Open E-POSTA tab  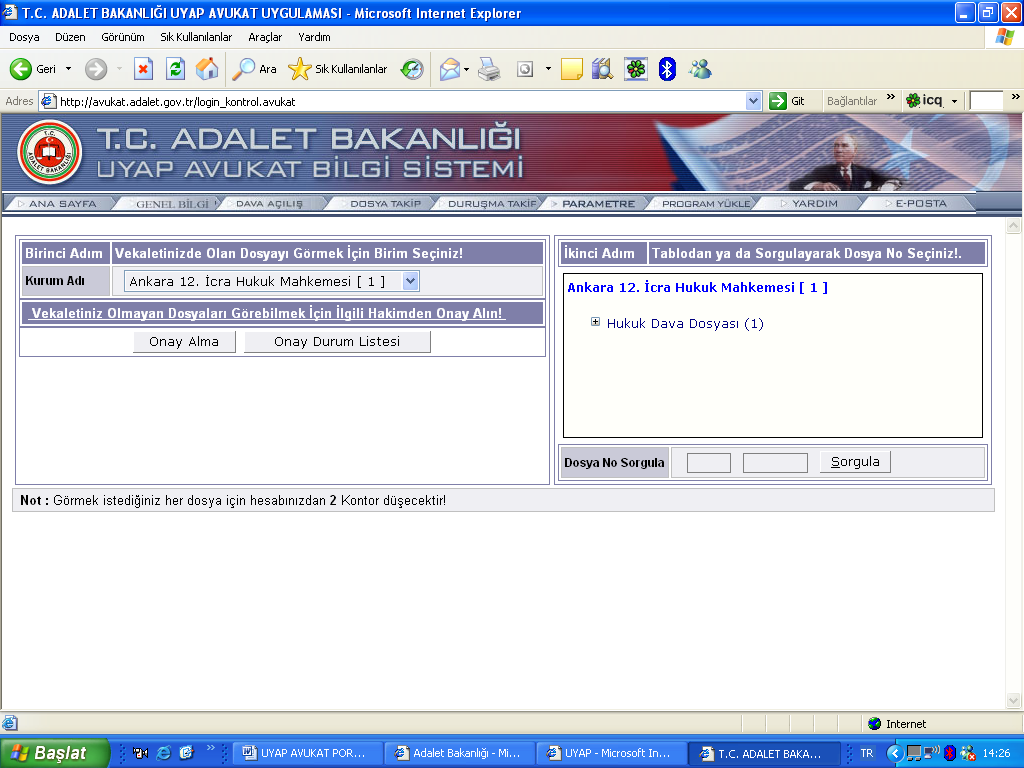(x=921, y=204)
